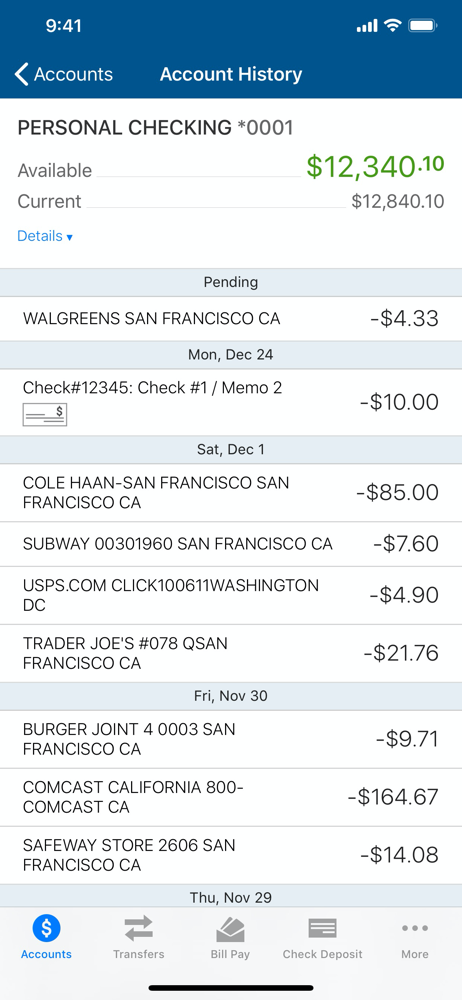Tap the Accounts dollar-sign icon
Viewport: 462px width, 1000px height.
click(46, 928)
